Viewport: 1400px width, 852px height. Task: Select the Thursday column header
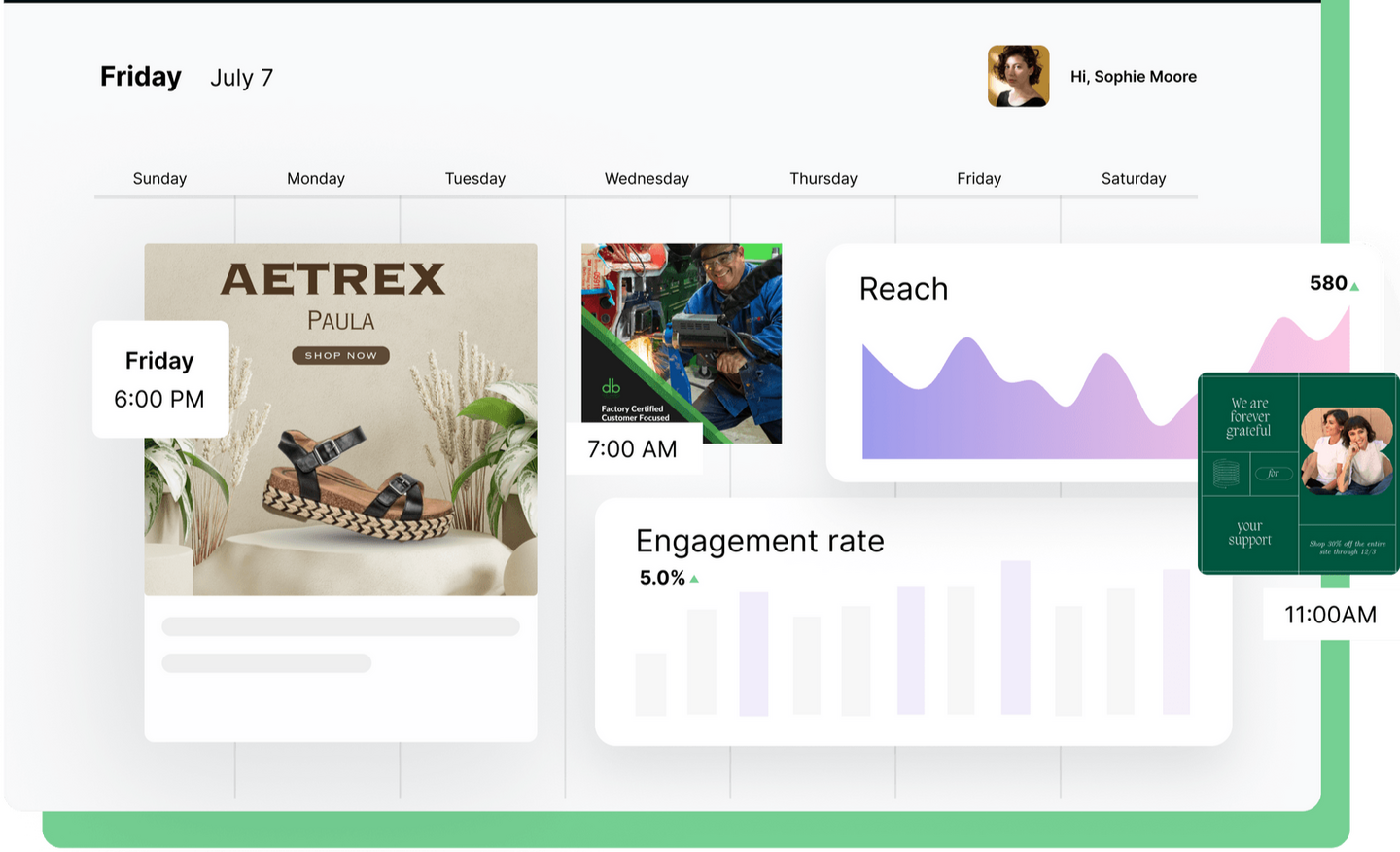823,178
